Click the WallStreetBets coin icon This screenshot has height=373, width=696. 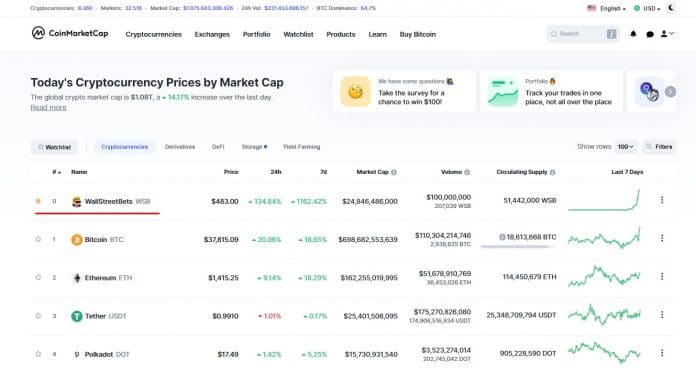(x=77, y=202)
